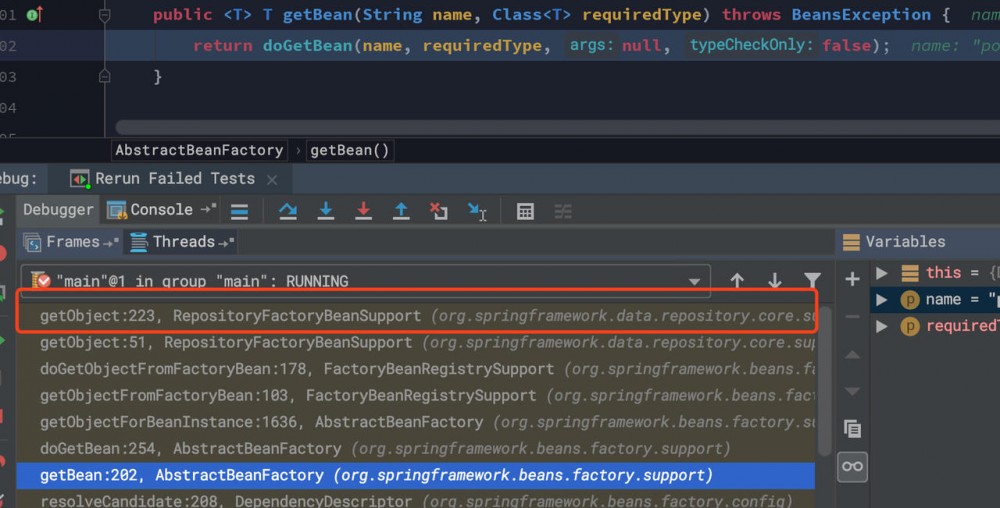Click doGetBean call in editor
Image resolution: width=1000 pixels, height=508 pixels.
point(307,46)
